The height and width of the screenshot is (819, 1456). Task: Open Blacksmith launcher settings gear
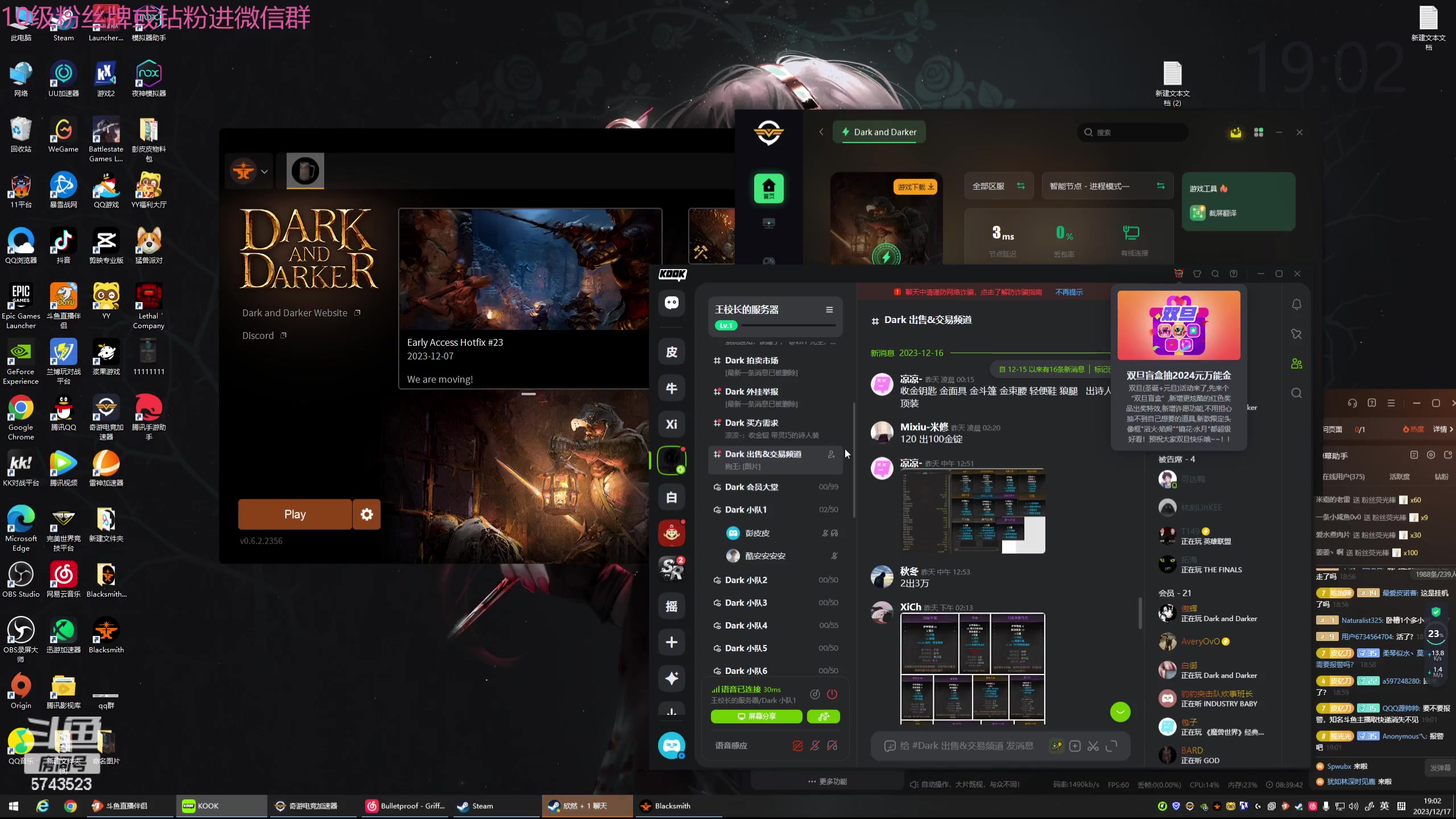point(367,514)
